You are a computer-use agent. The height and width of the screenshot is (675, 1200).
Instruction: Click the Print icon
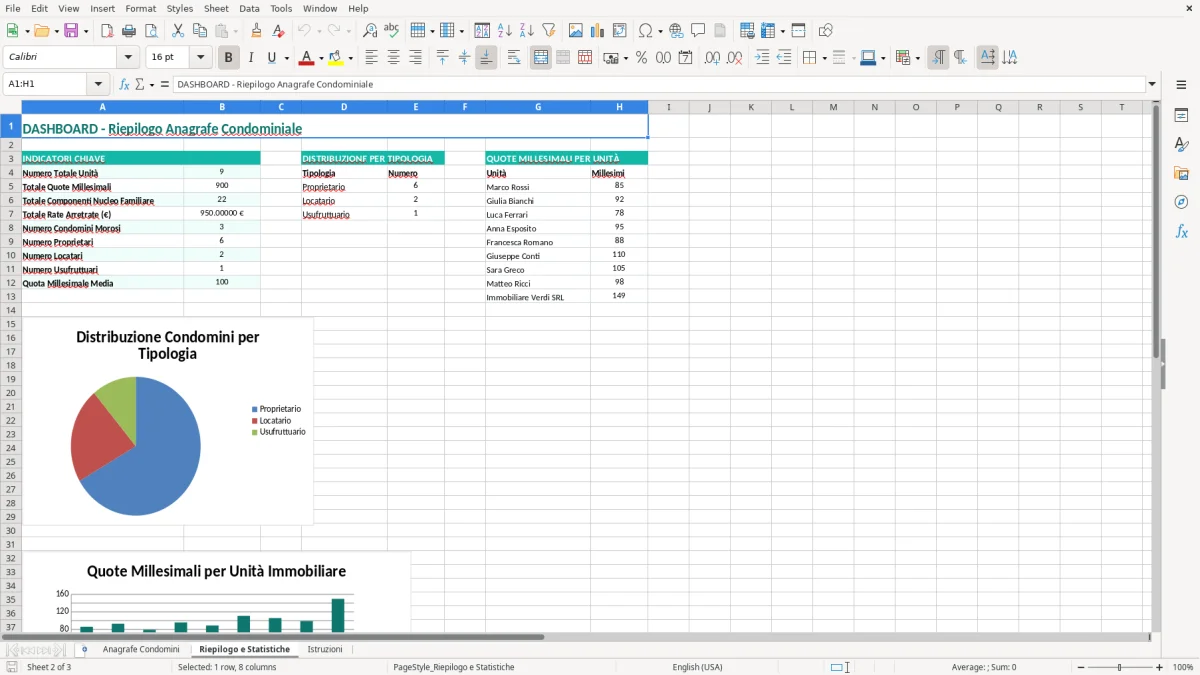point(129,31)
